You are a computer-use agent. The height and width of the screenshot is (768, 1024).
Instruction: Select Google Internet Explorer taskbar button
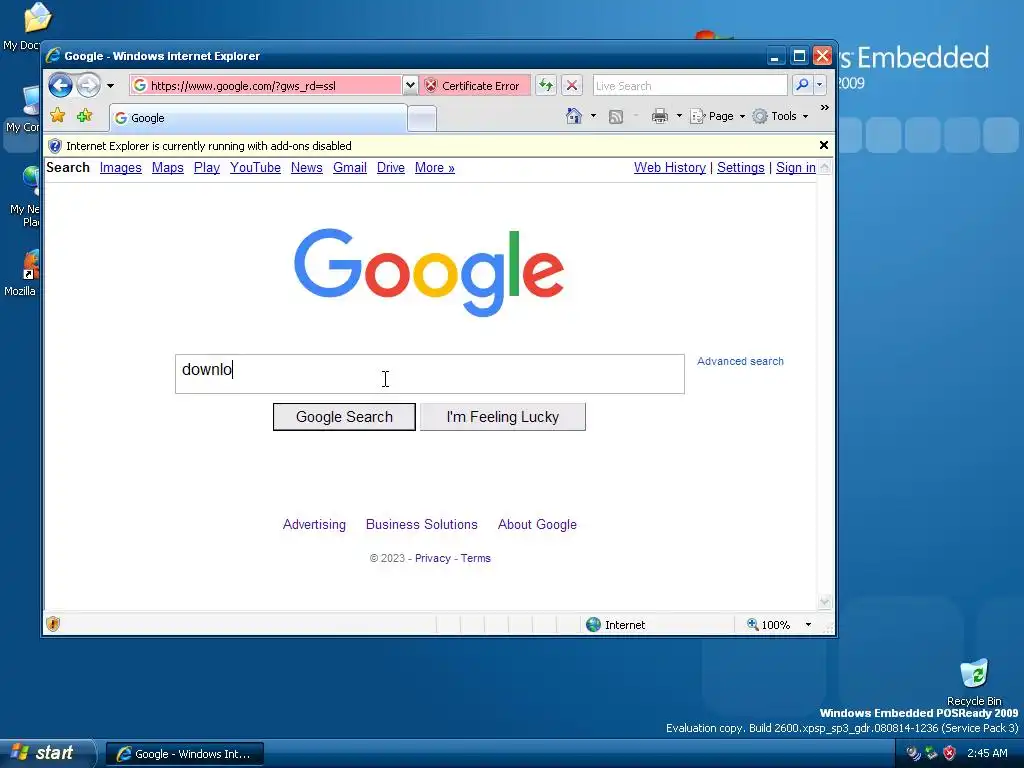tap(185, 754)
